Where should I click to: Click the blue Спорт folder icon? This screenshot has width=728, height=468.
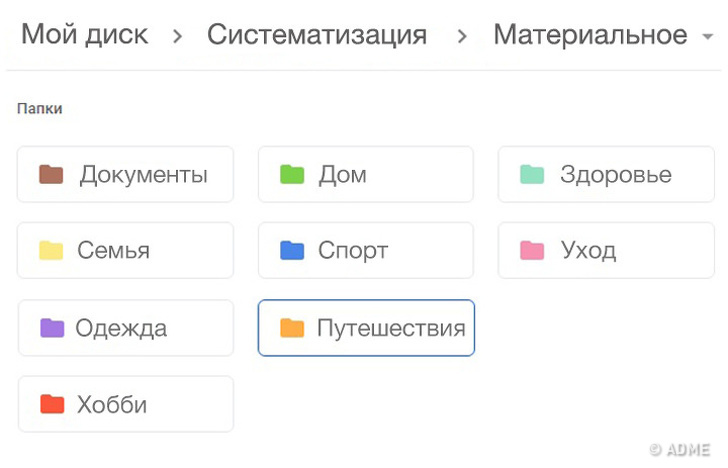pyautogui.click(x=291, y=250)
